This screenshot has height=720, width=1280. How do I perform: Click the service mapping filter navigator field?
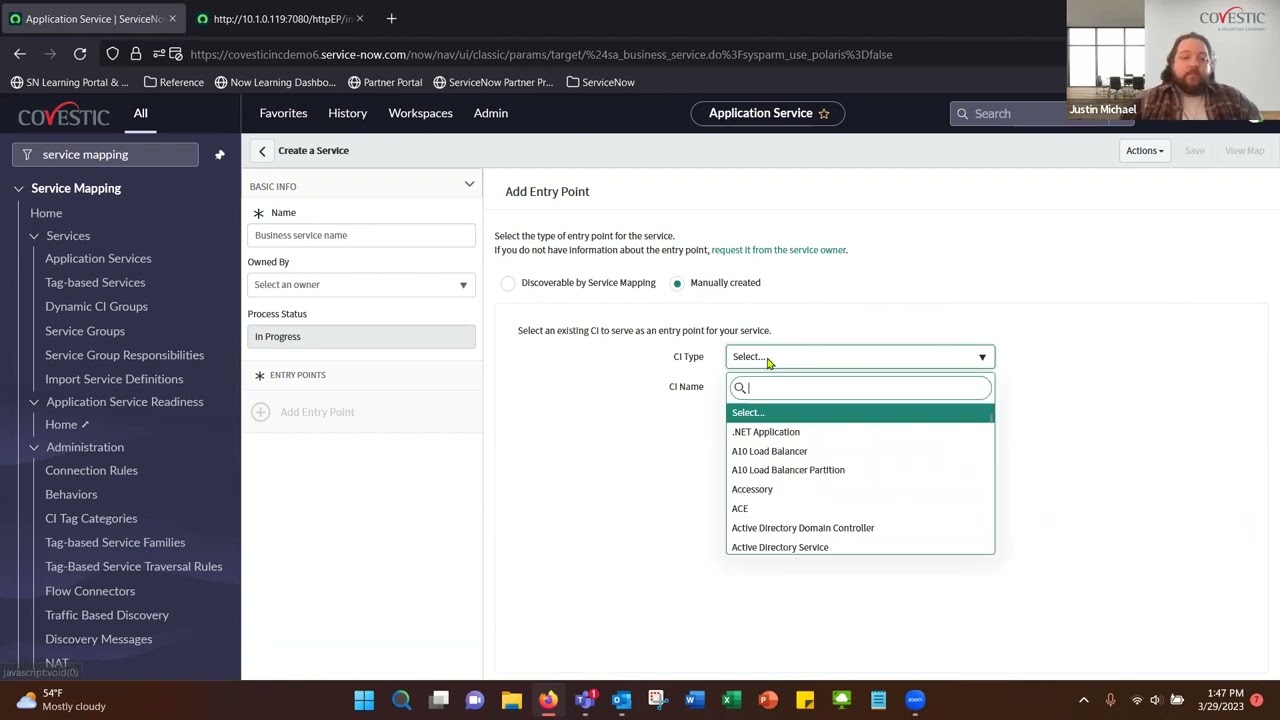coord(105,154)
